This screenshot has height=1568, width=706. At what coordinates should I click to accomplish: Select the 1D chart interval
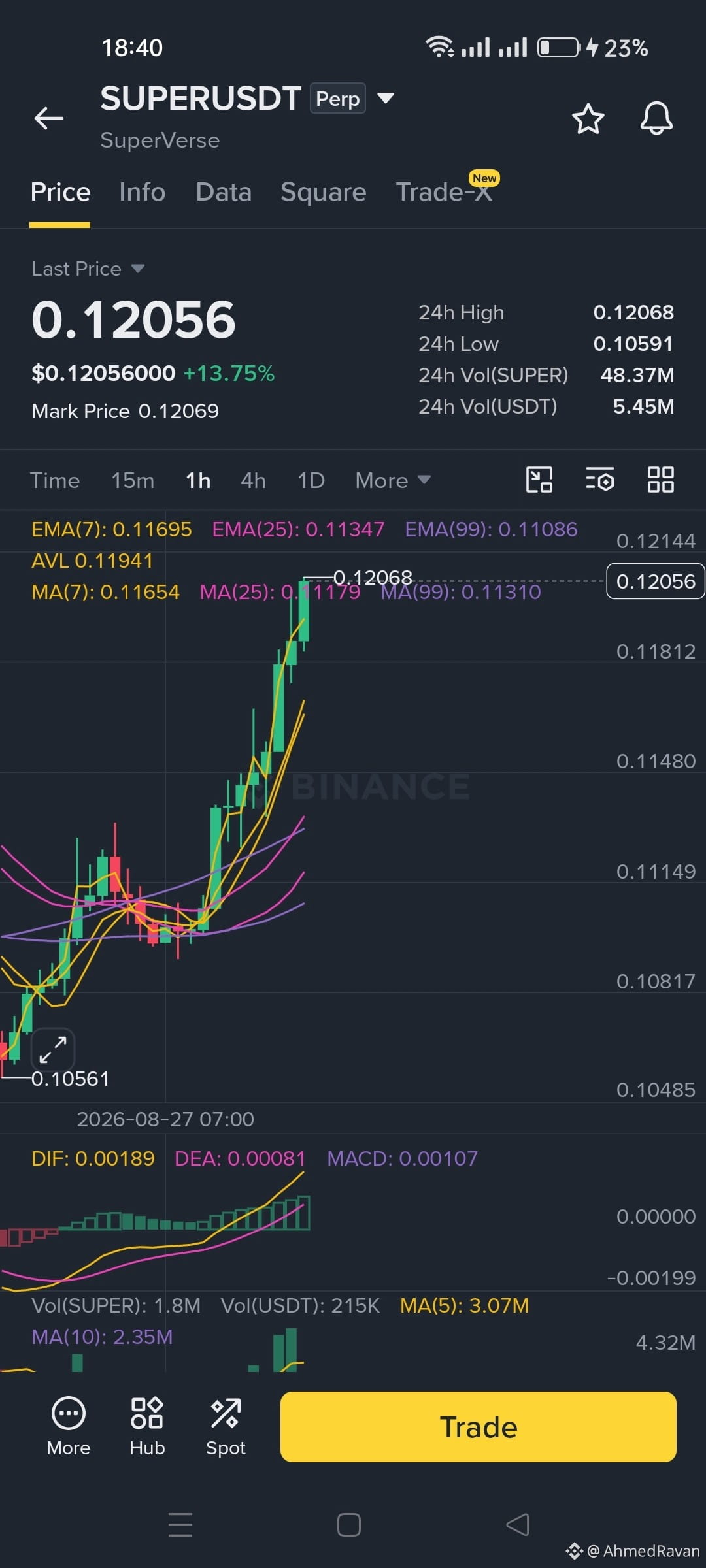pos(311,480)
